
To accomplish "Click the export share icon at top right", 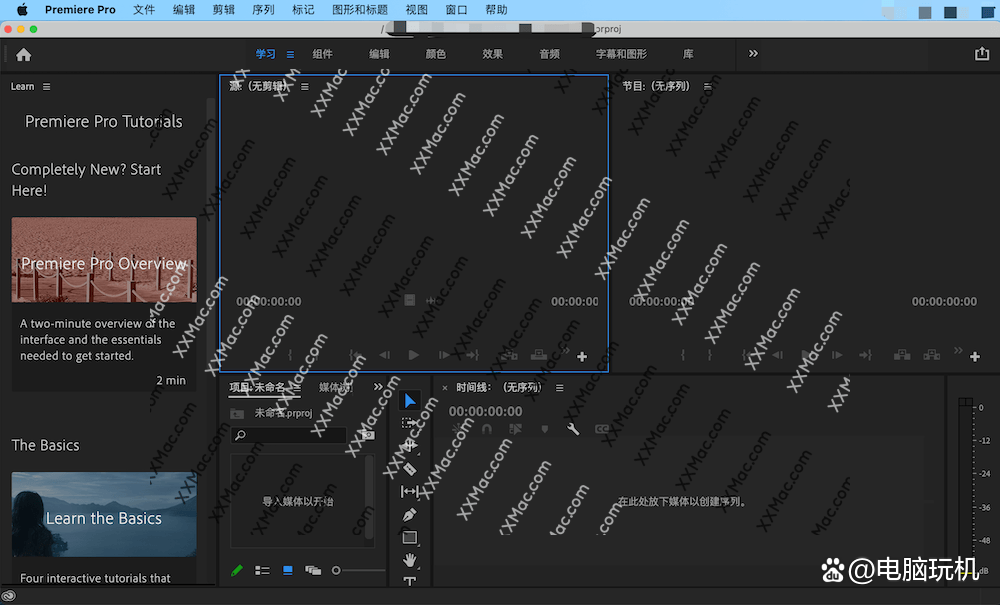I will click(x=981, y=54).
